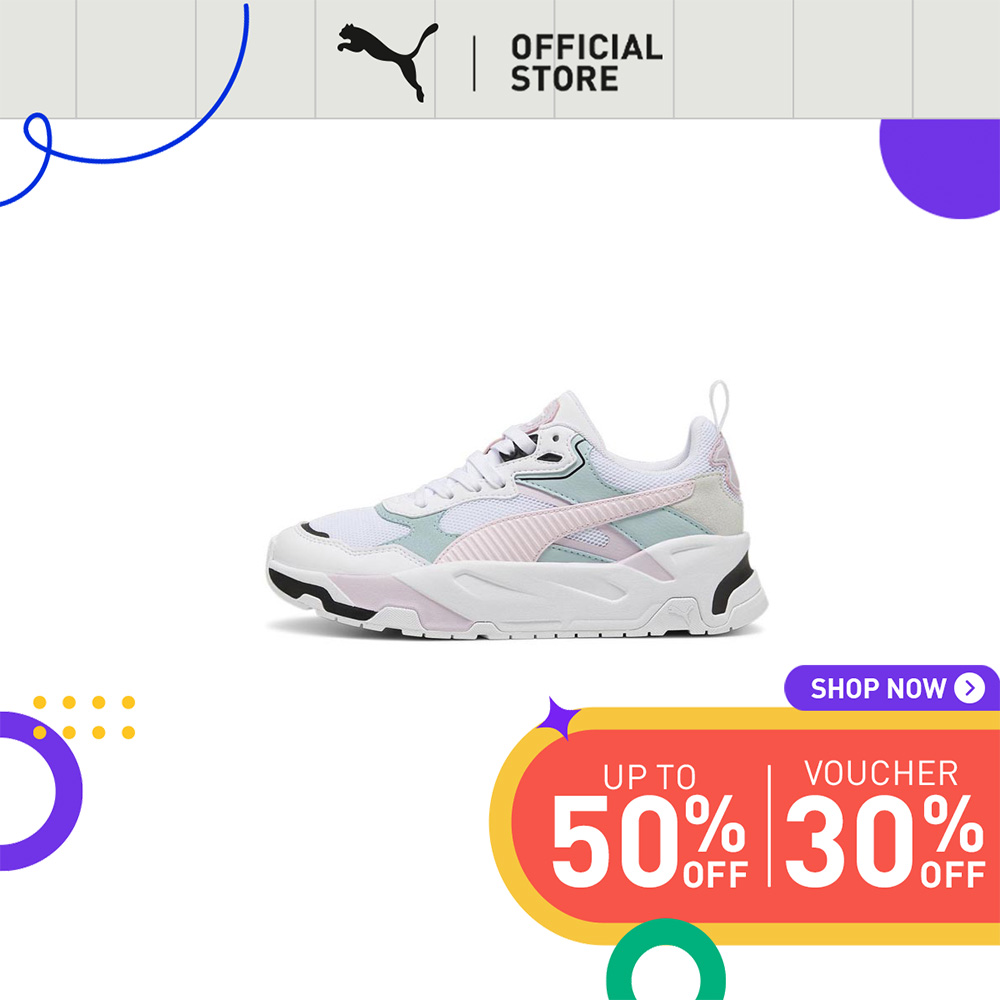Click the arrow icon inside SHOP NOW
The height and width of the screenshot is (1000, 1000).
click(x=969, y=688)
